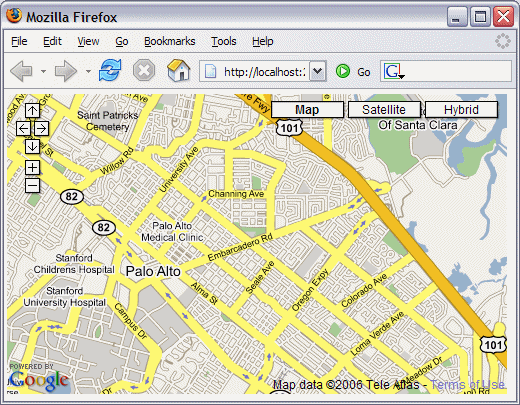Pan the map up with the arrow
Viewport: 520px width, 405px height.
[x=32, y=110]
